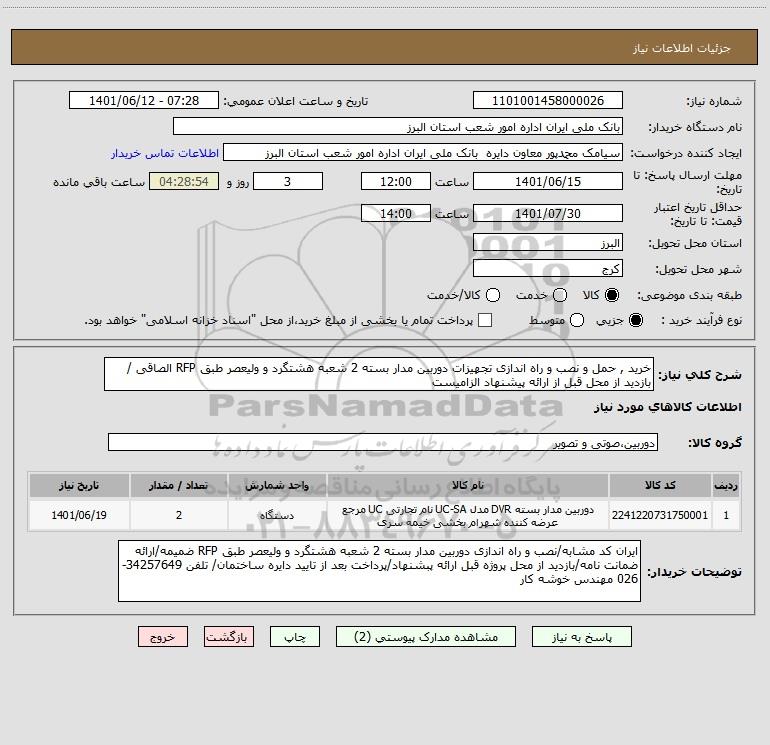This screenshot has height=745, width=770.
Task: Click the response deadline date 1401/06/15
Action: pos(548,181)
